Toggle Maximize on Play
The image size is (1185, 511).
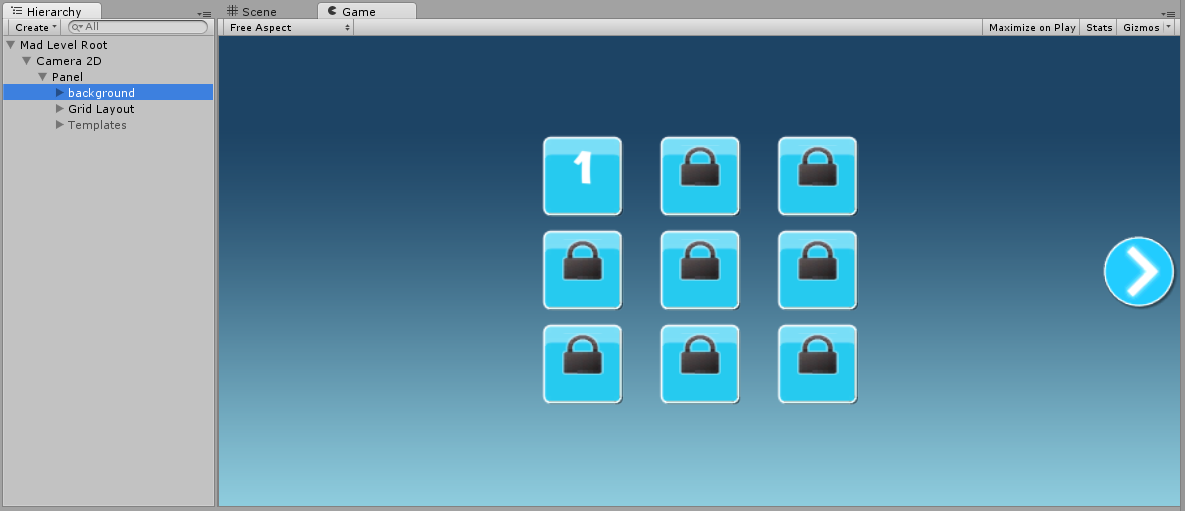(1032, 28)
